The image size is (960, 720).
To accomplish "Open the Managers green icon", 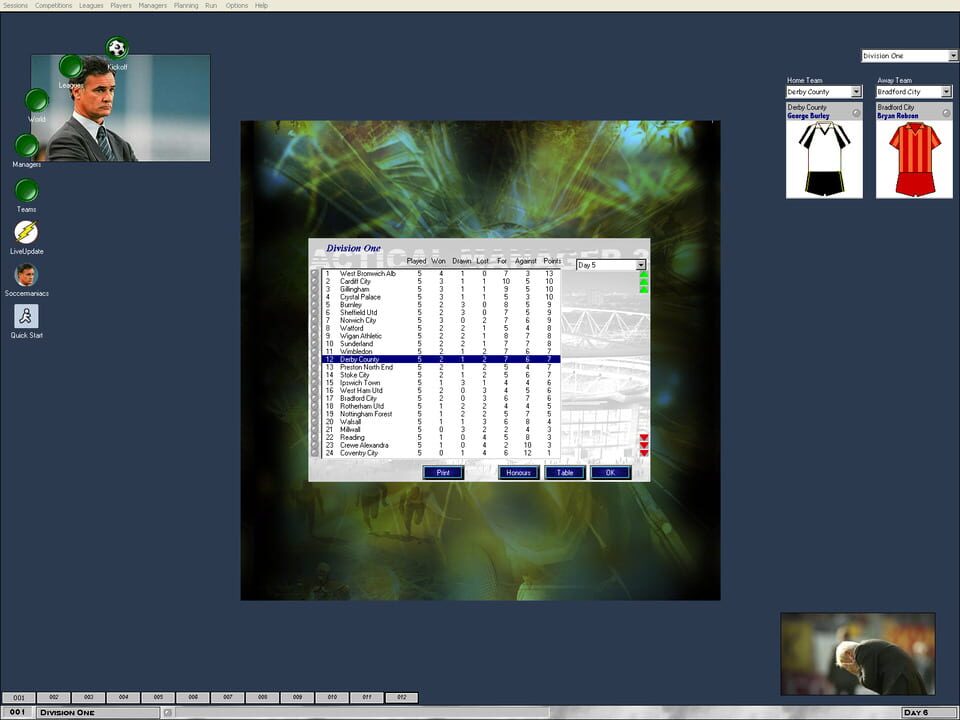I will pos(27,146).
